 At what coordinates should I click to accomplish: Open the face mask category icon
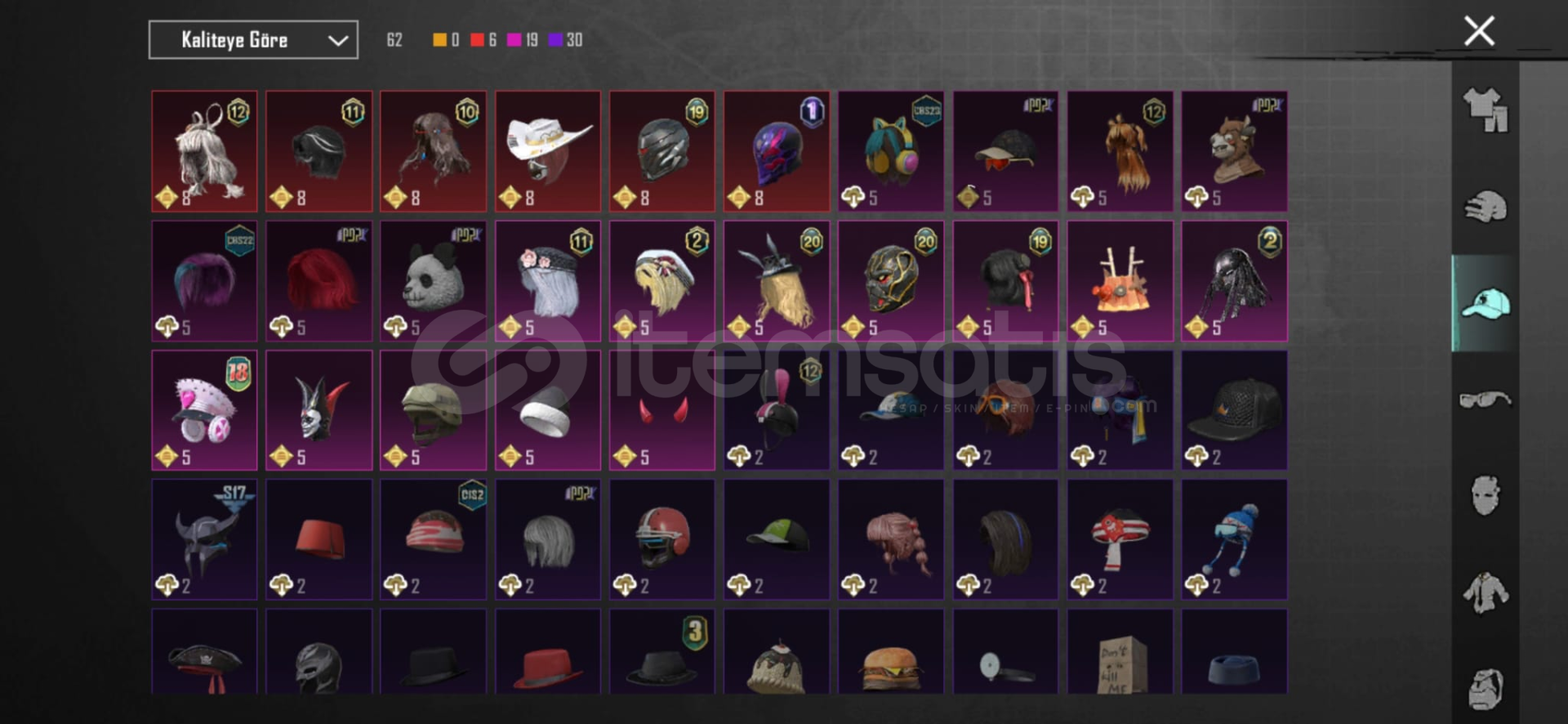tap(1486, 495)
